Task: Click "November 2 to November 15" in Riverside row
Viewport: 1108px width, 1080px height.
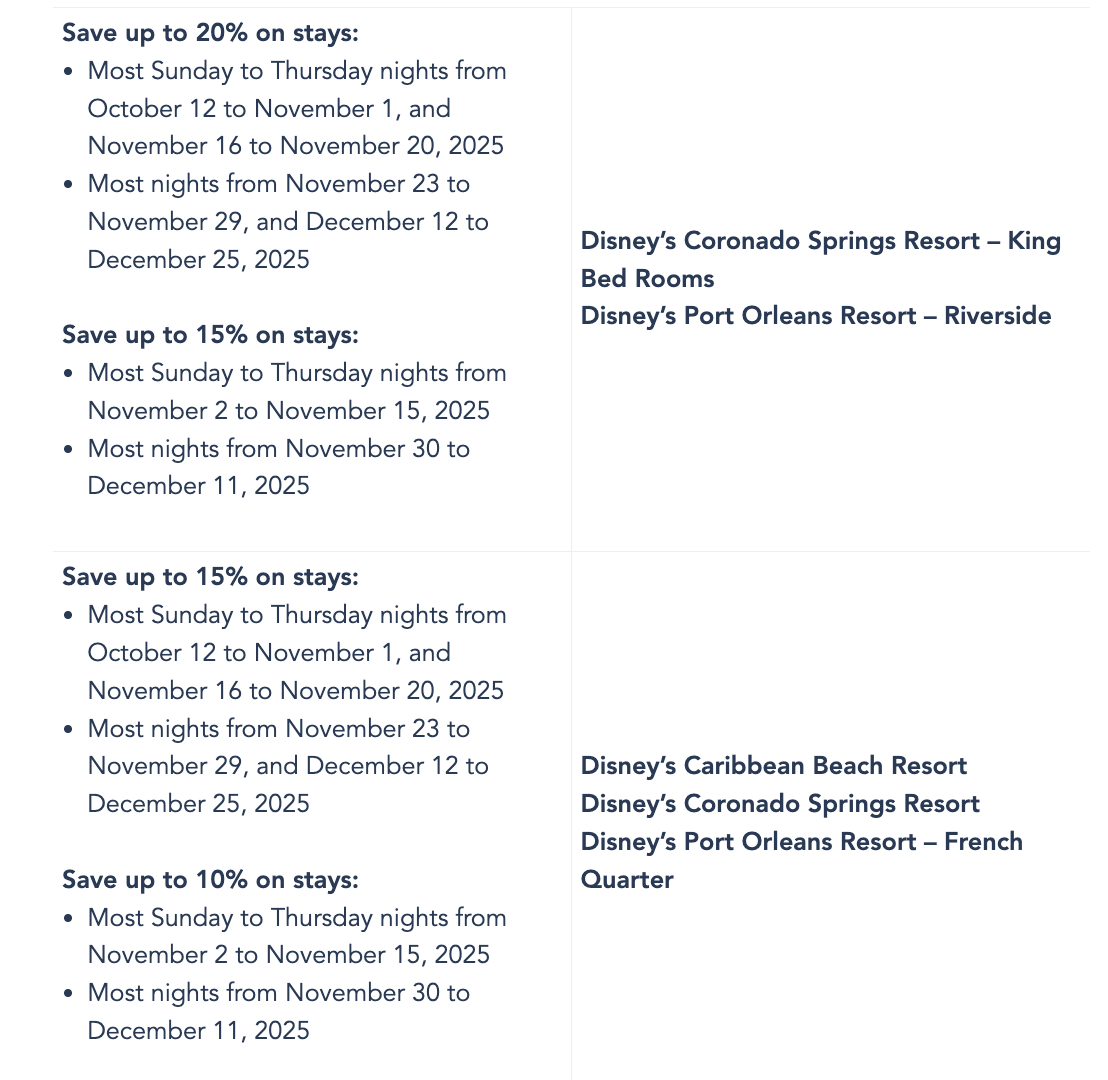Action: (289, 411)
